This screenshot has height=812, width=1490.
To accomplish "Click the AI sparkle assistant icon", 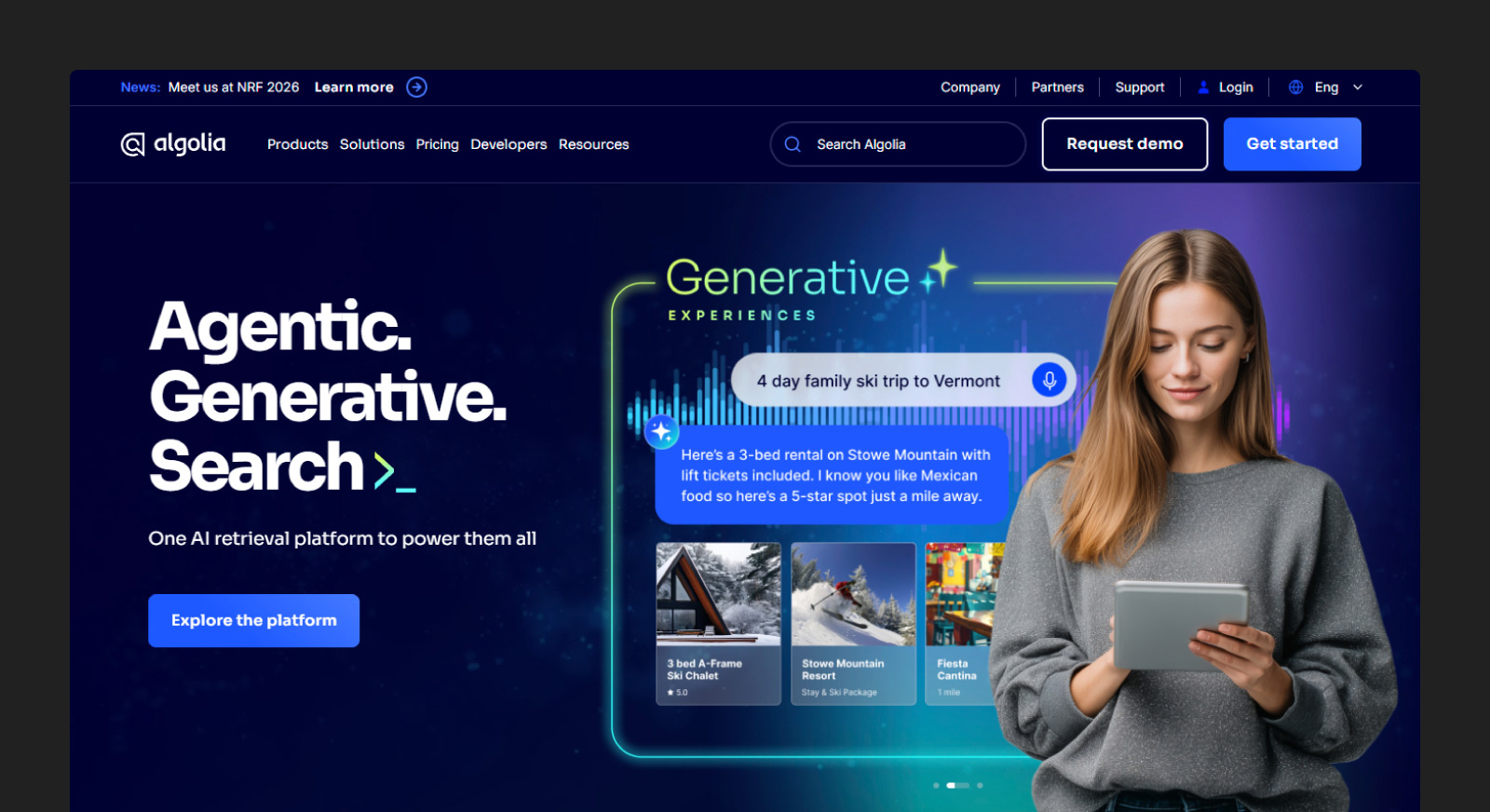I will [662, 431].
